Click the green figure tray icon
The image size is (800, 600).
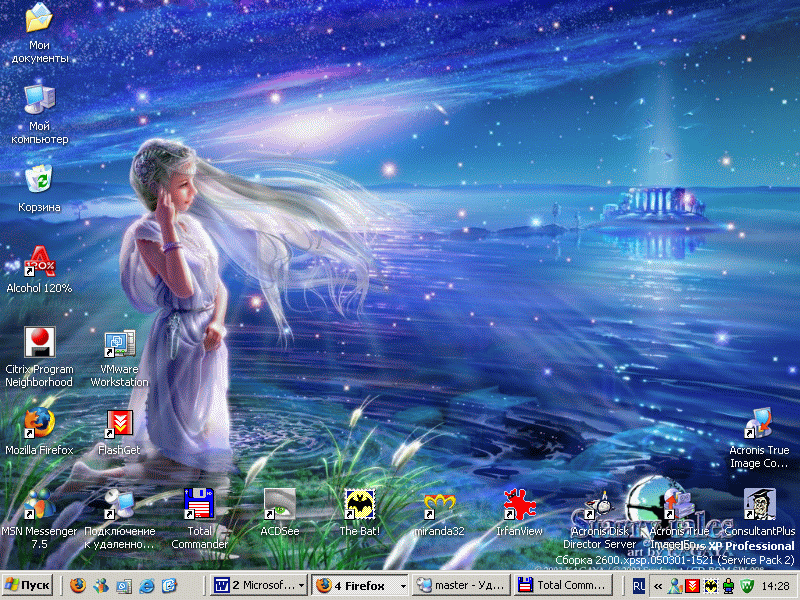point(729,585)
